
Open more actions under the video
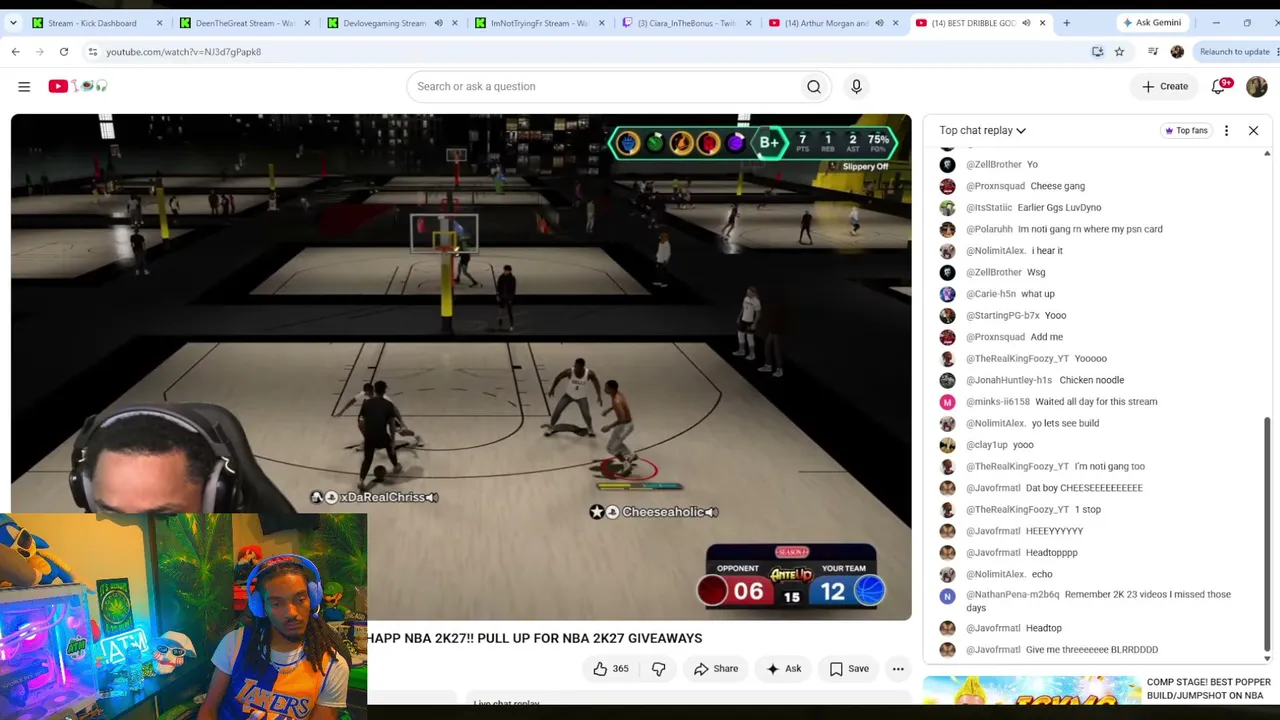898,669
